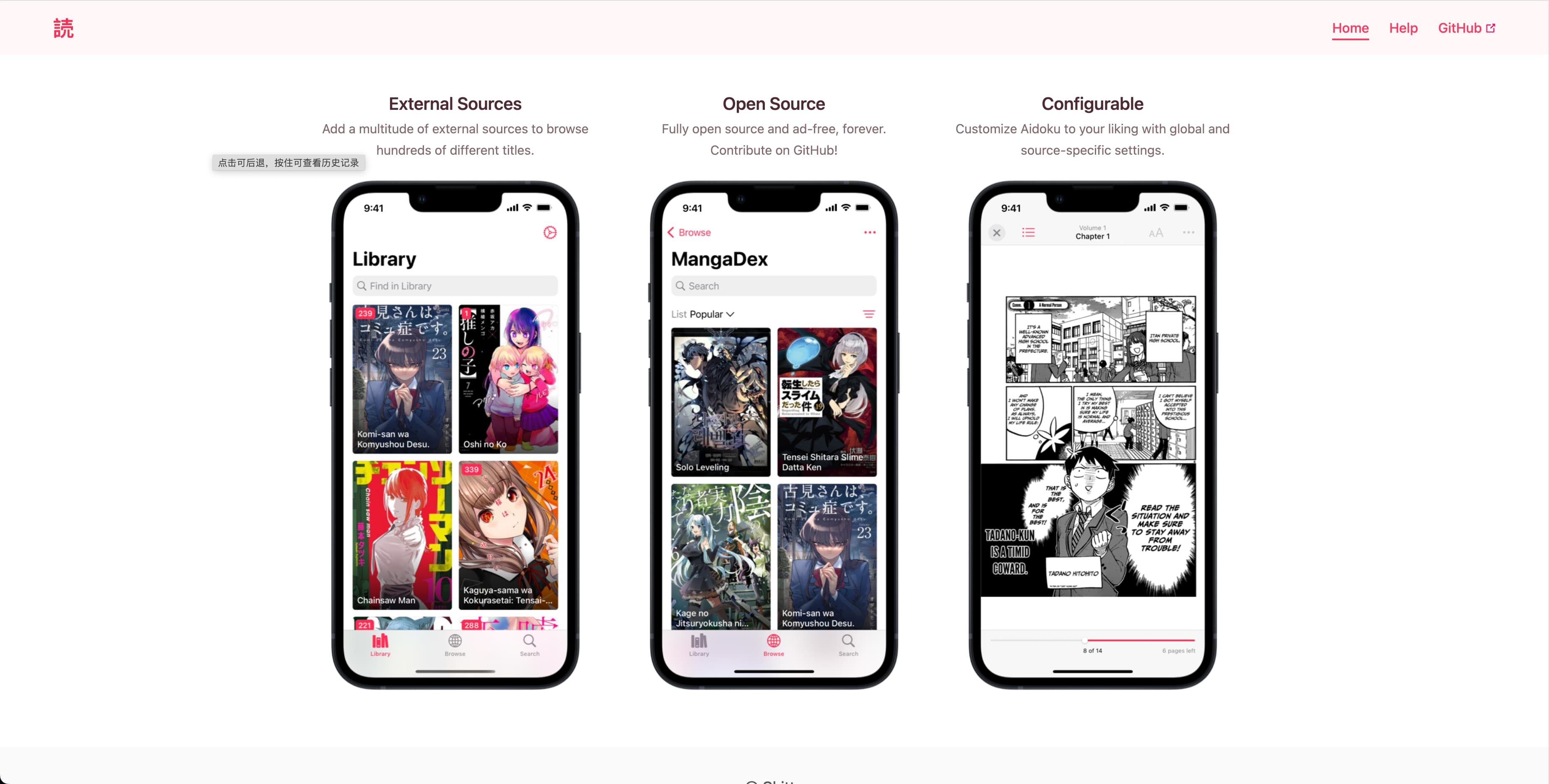The width and height of the screenshot is (1549, 784).
Task: Expand the MangaDex browse options menu
Action: (868, 231)
